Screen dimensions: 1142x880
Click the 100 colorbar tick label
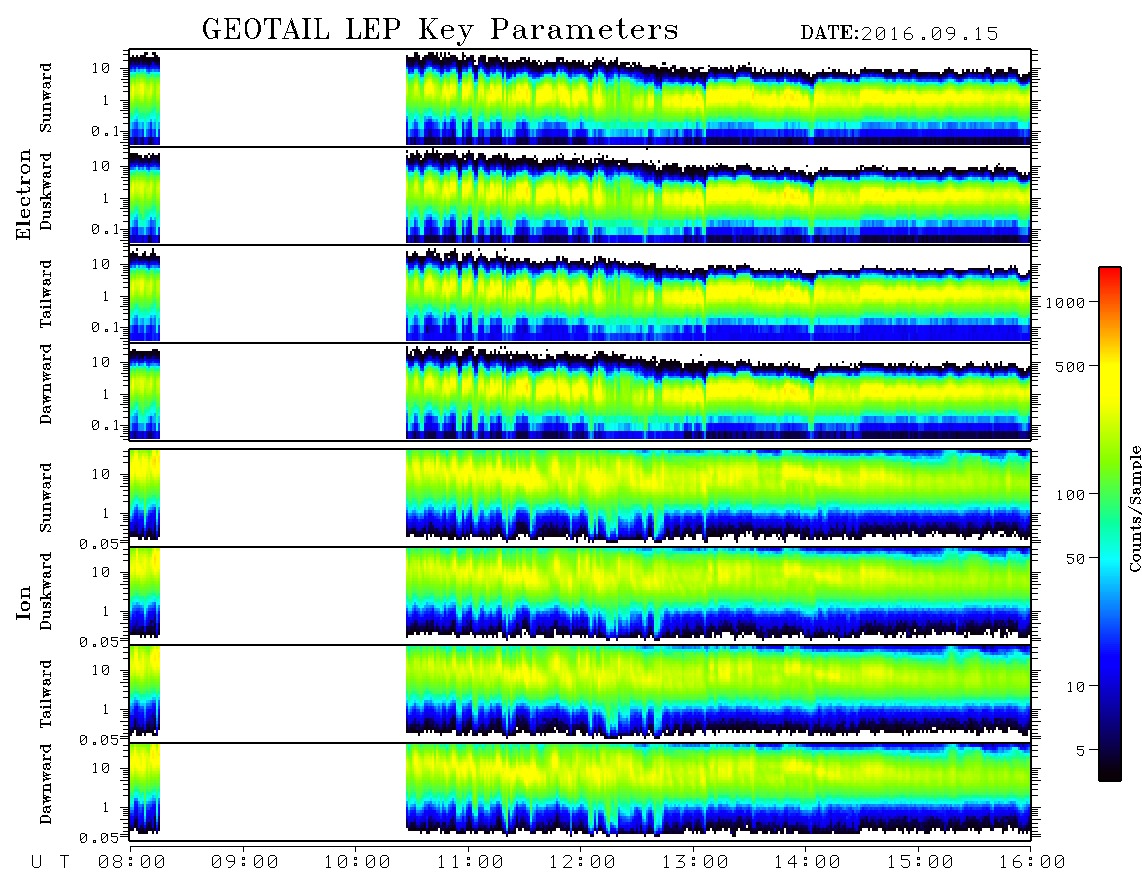click(x=1070, y=495)
